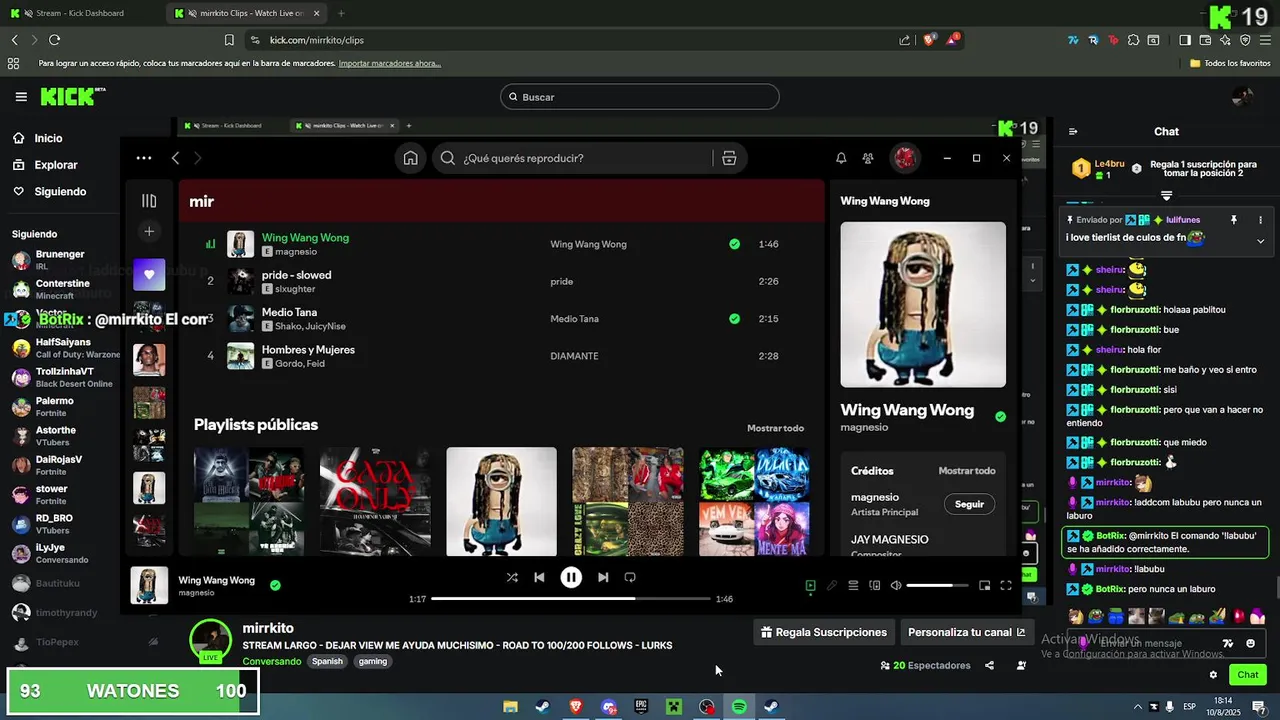Open the Spotify three-dots menu

(144, 158)
